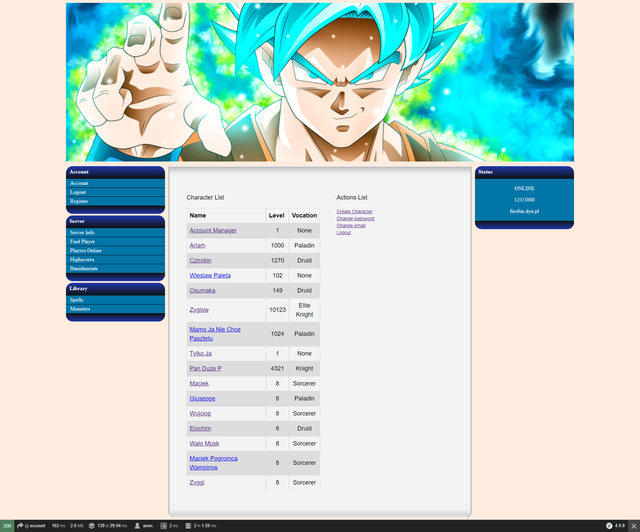Open Spells in the Library menu

tap(76, 300)
